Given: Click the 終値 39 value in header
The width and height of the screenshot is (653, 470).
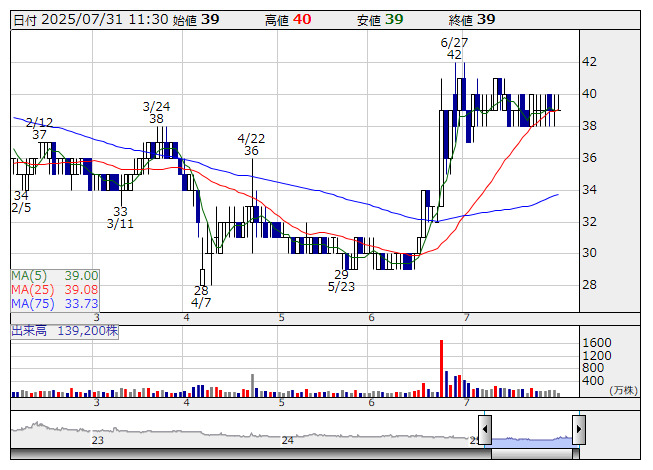Looking at the screenshot, I should [x=472, y=20].
